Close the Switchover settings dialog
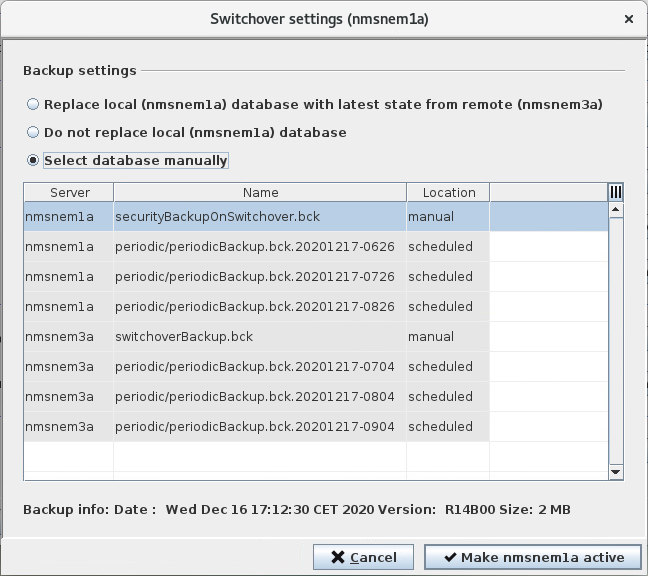Viewport: 648px width, 576px height. [628, 18]
